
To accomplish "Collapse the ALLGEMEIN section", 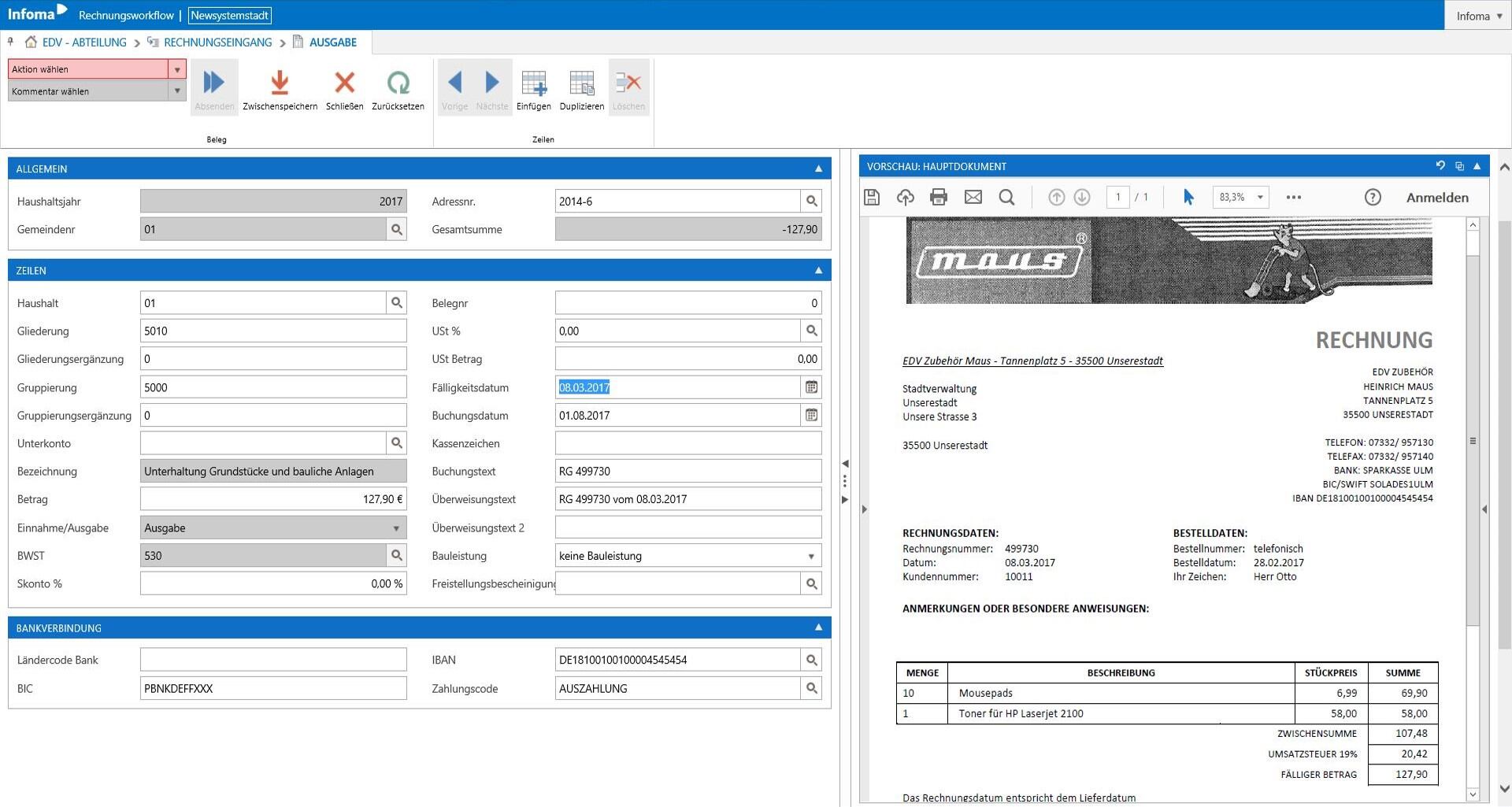I will tap(818, 168).
